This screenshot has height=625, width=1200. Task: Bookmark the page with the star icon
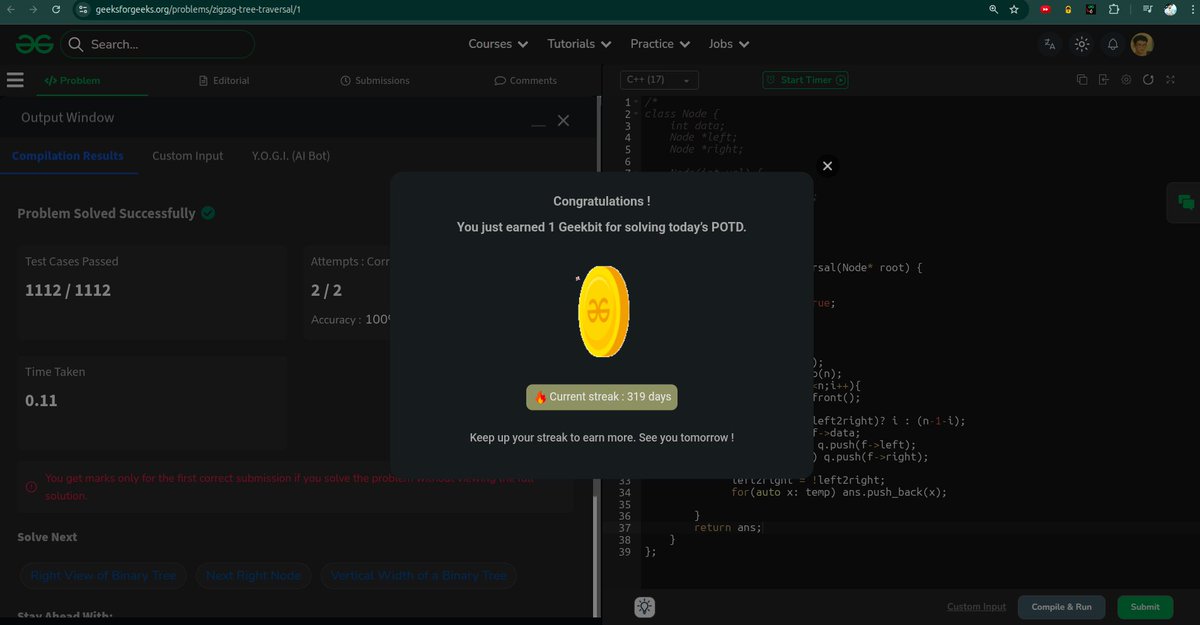(x=1014, y=9)
